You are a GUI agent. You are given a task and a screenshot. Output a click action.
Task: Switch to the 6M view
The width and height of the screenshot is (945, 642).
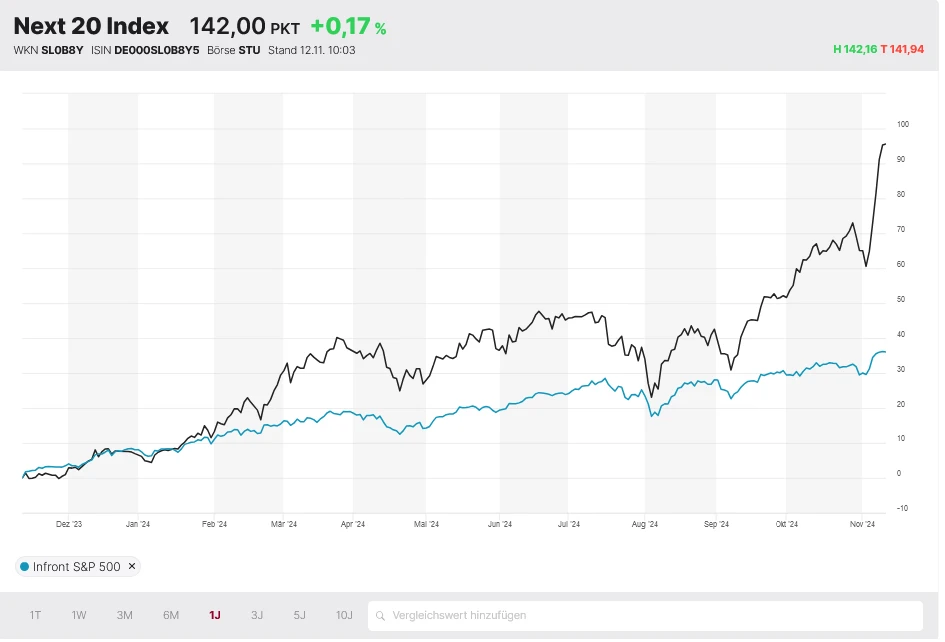[168, 615]
